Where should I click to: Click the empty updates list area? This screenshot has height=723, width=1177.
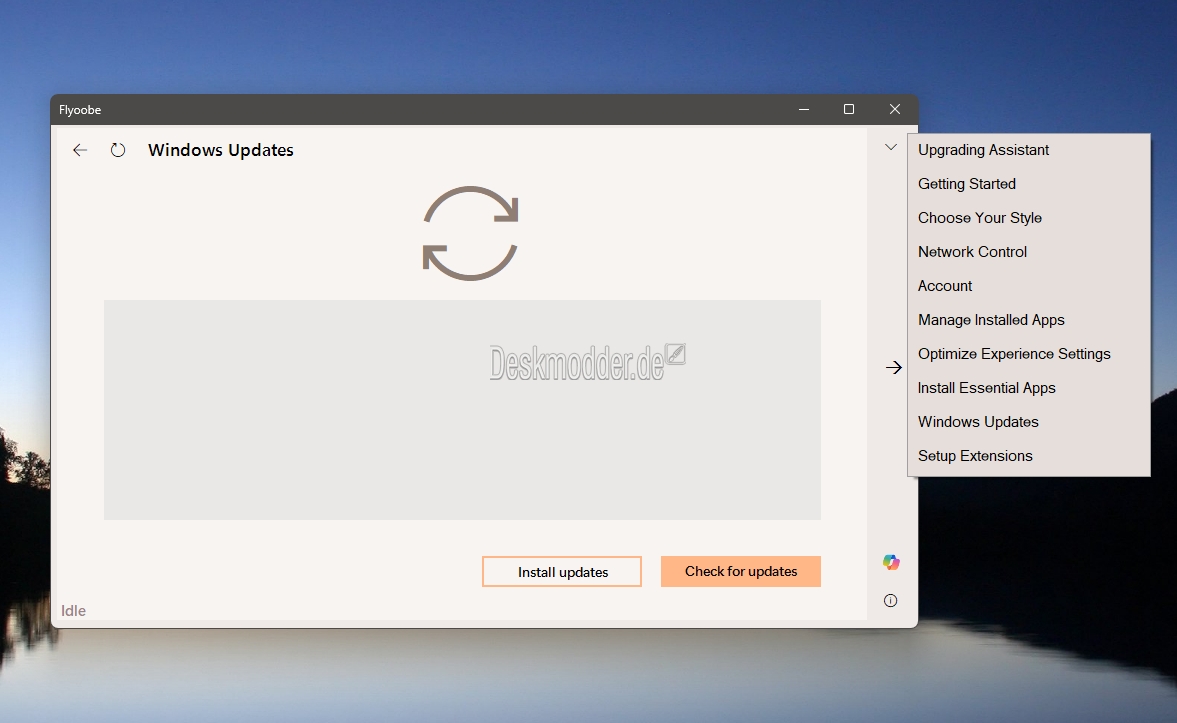coord(462,410)
